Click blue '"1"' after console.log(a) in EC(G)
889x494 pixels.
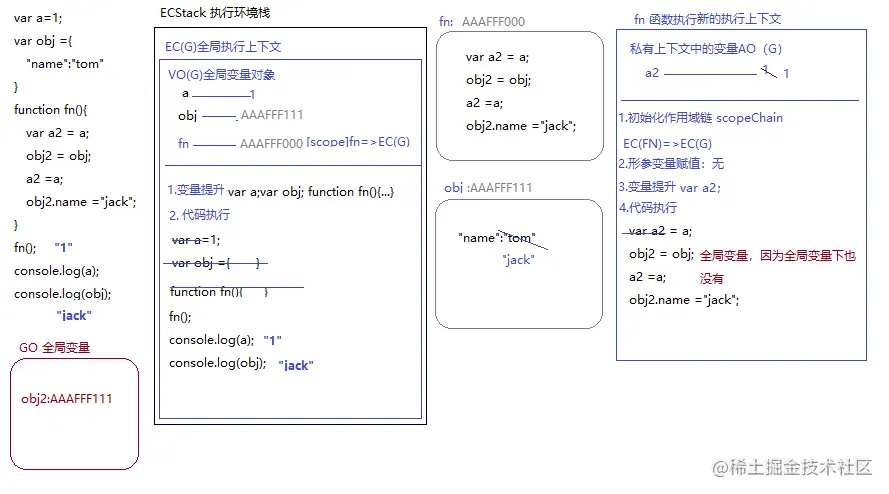pyautogui.click(x=273, y=340)
